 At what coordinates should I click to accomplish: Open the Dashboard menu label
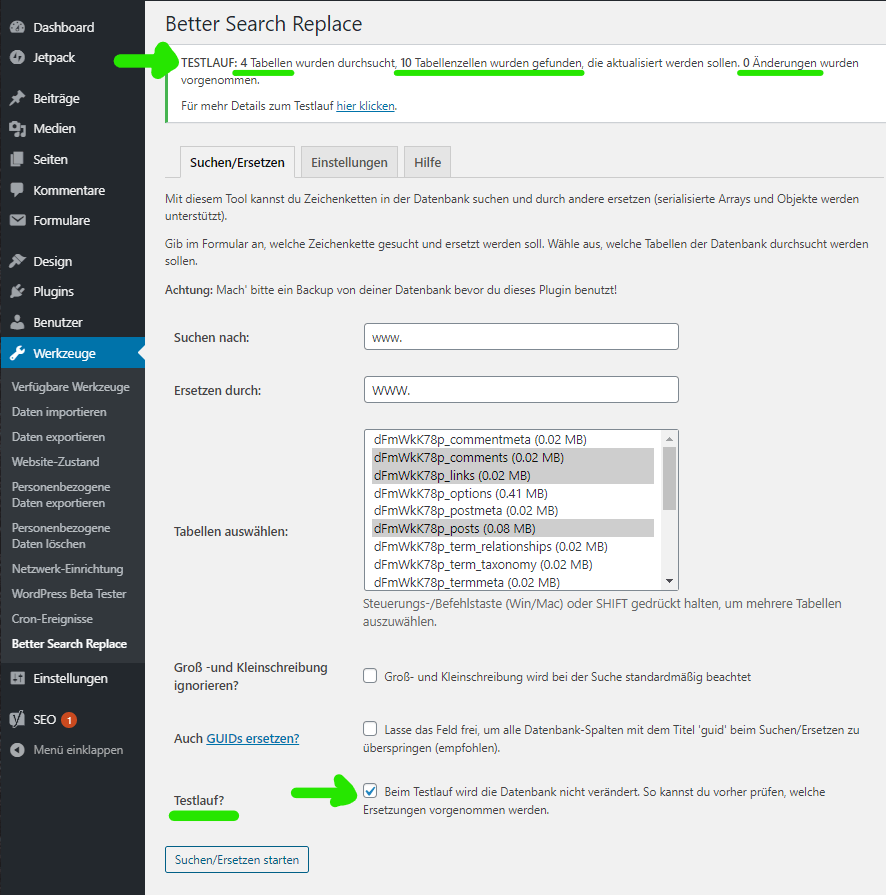pos(63,27)
